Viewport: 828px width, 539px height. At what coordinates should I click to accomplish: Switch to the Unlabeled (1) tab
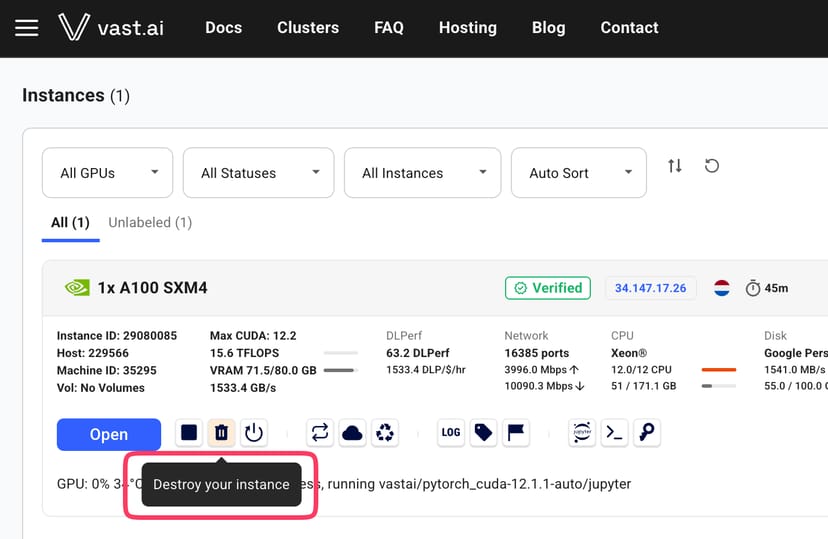click(x=150, y=222)
